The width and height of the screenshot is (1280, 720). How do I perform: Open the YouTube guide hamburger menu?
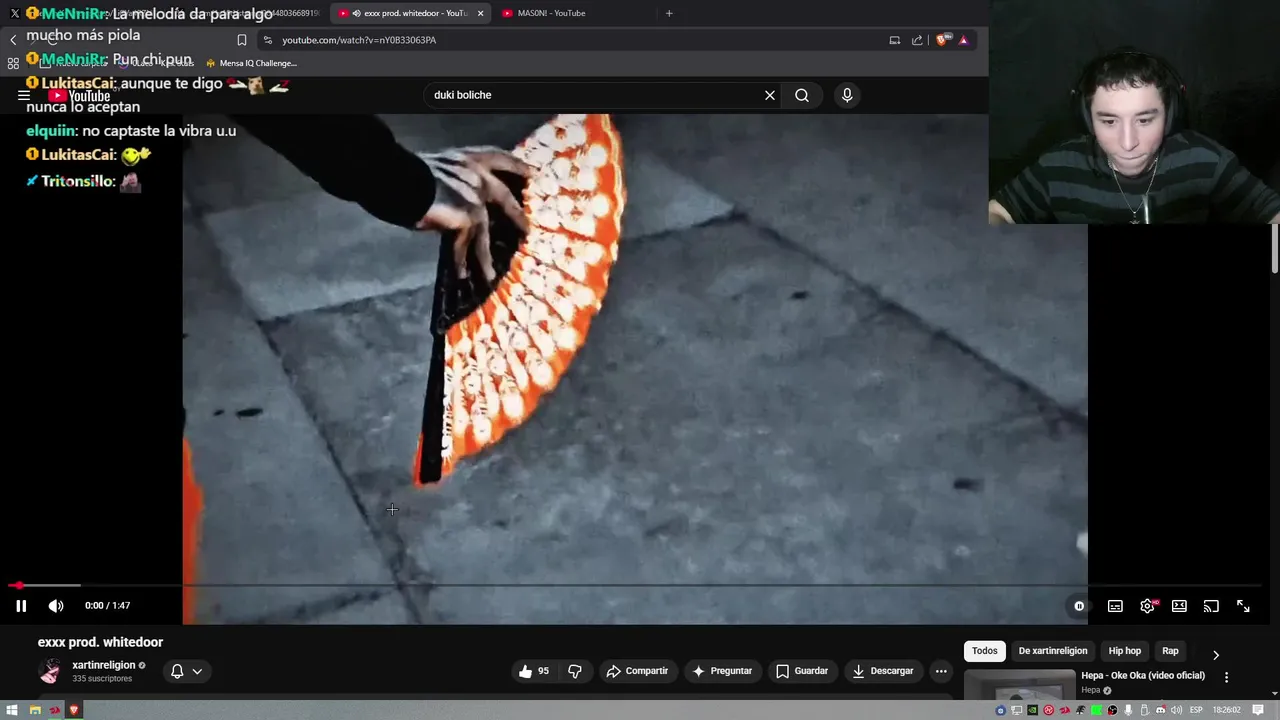23,95
